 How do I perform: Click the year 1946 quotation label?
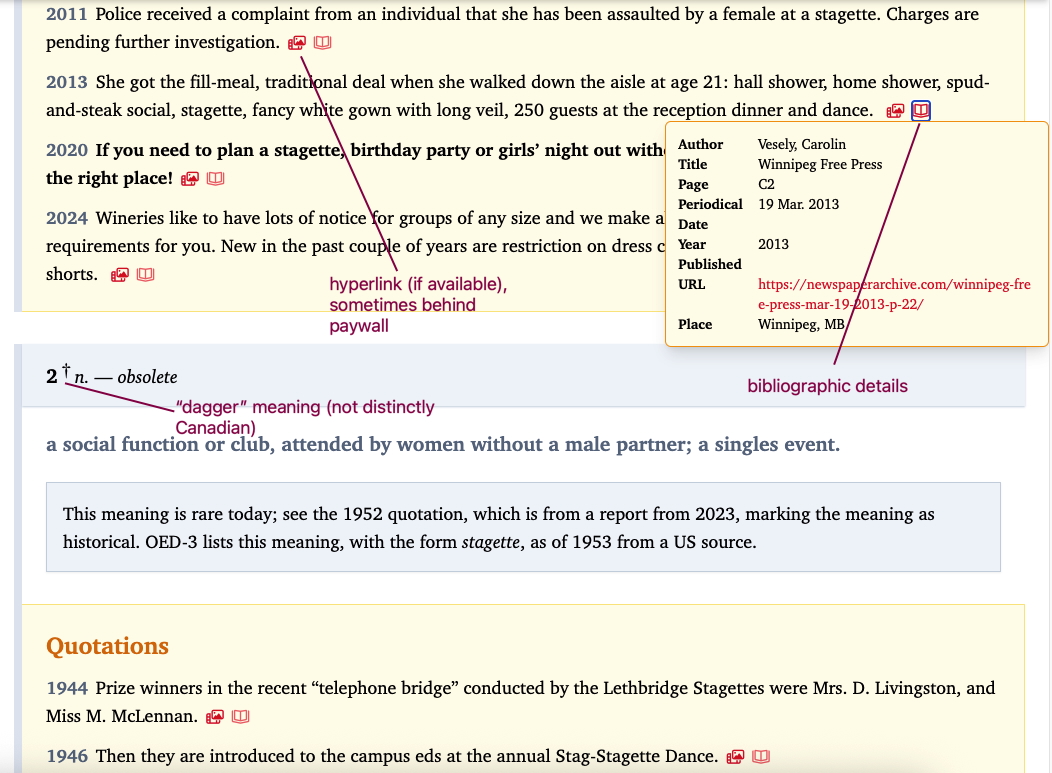coord(66,756)
